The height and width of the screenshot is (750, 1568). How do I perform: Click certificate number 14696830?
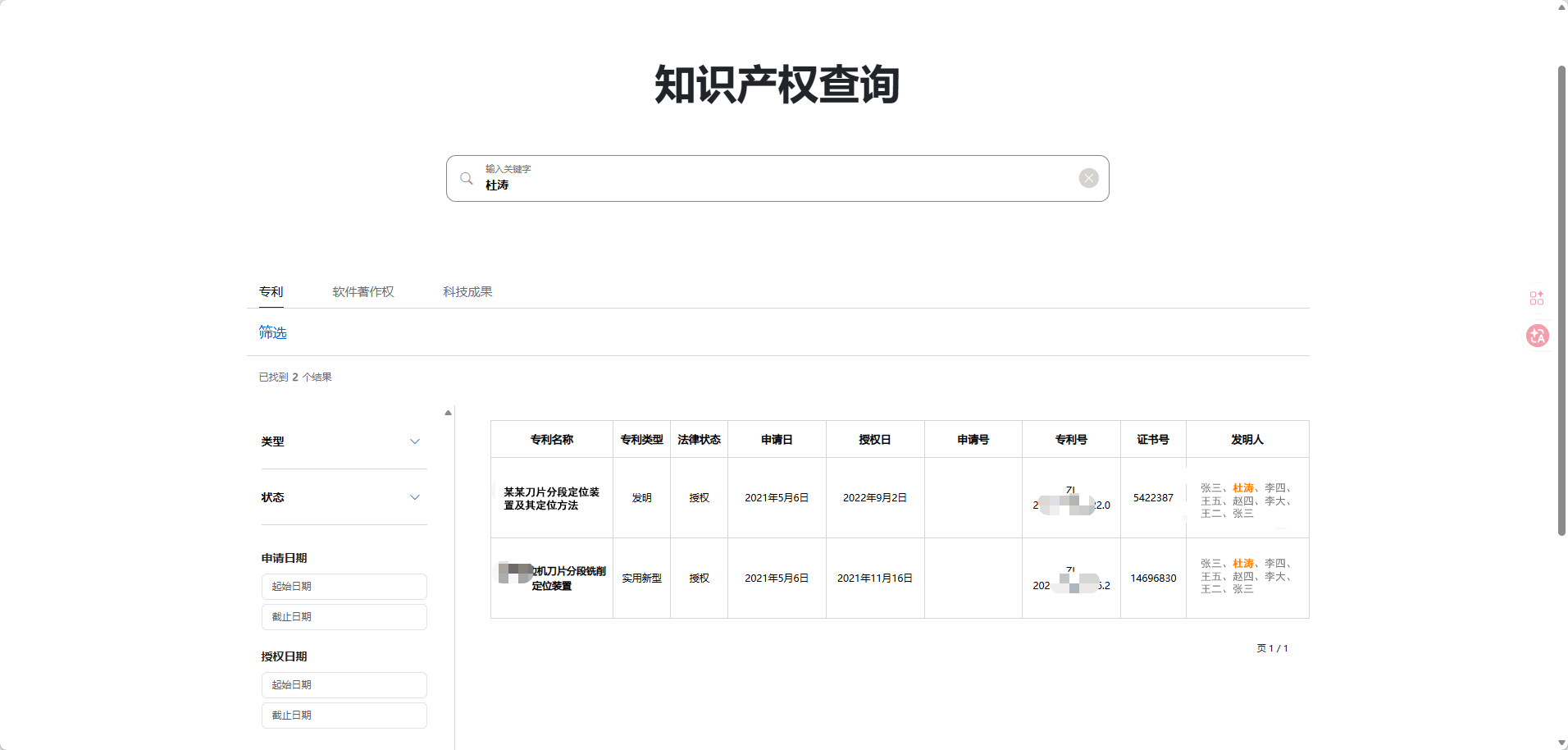1153,579
